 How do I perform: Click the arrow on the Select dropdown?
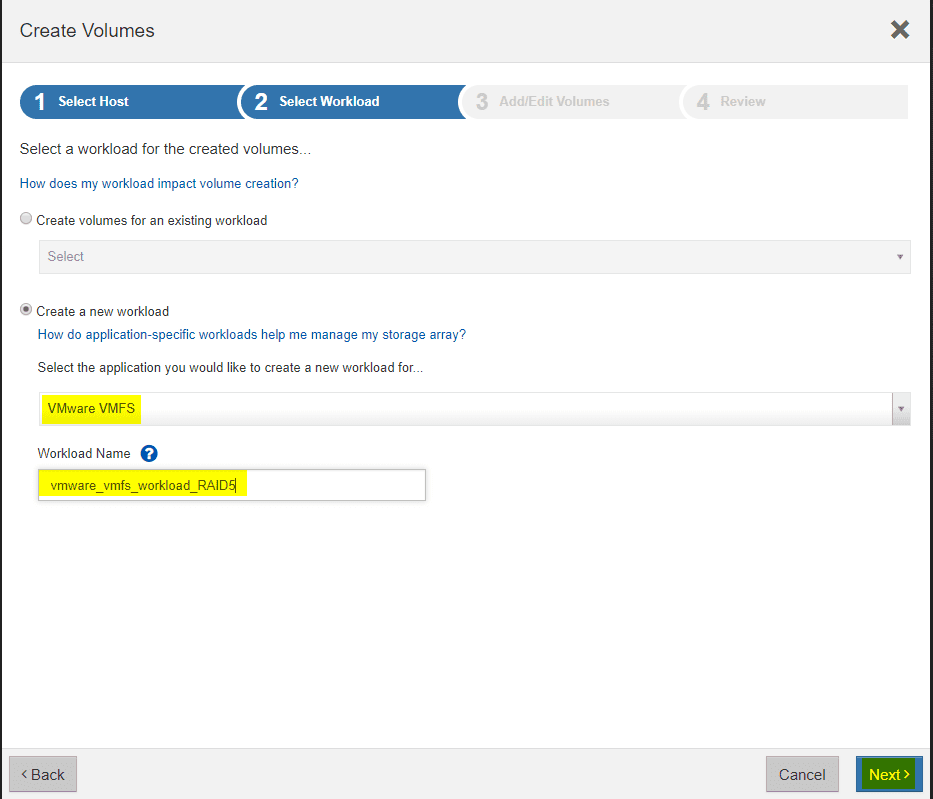tap(898, 257)
